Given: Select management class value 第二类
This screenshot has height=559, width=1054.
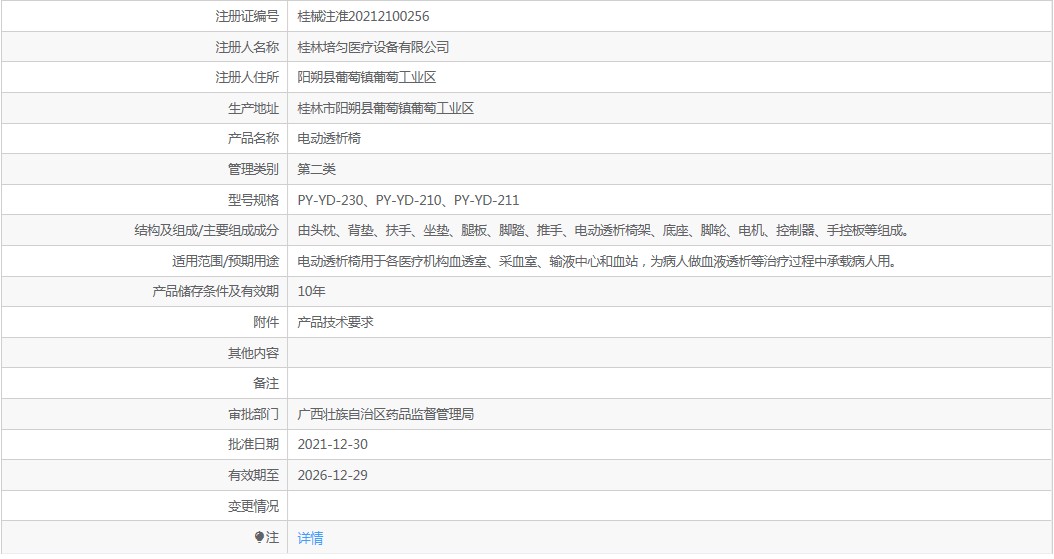Looking at the screenshot, I should coord(317,169).
